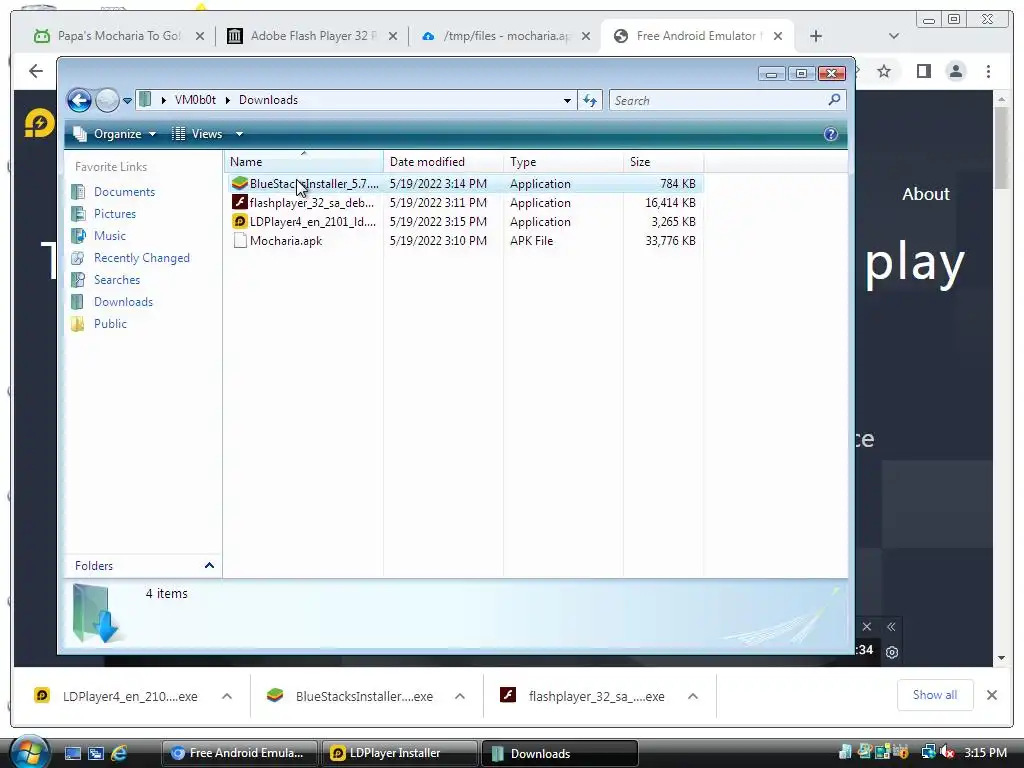Screen dimensions: 1024x768
Task: Open the Organize menu
Action: tap(115, 134)
